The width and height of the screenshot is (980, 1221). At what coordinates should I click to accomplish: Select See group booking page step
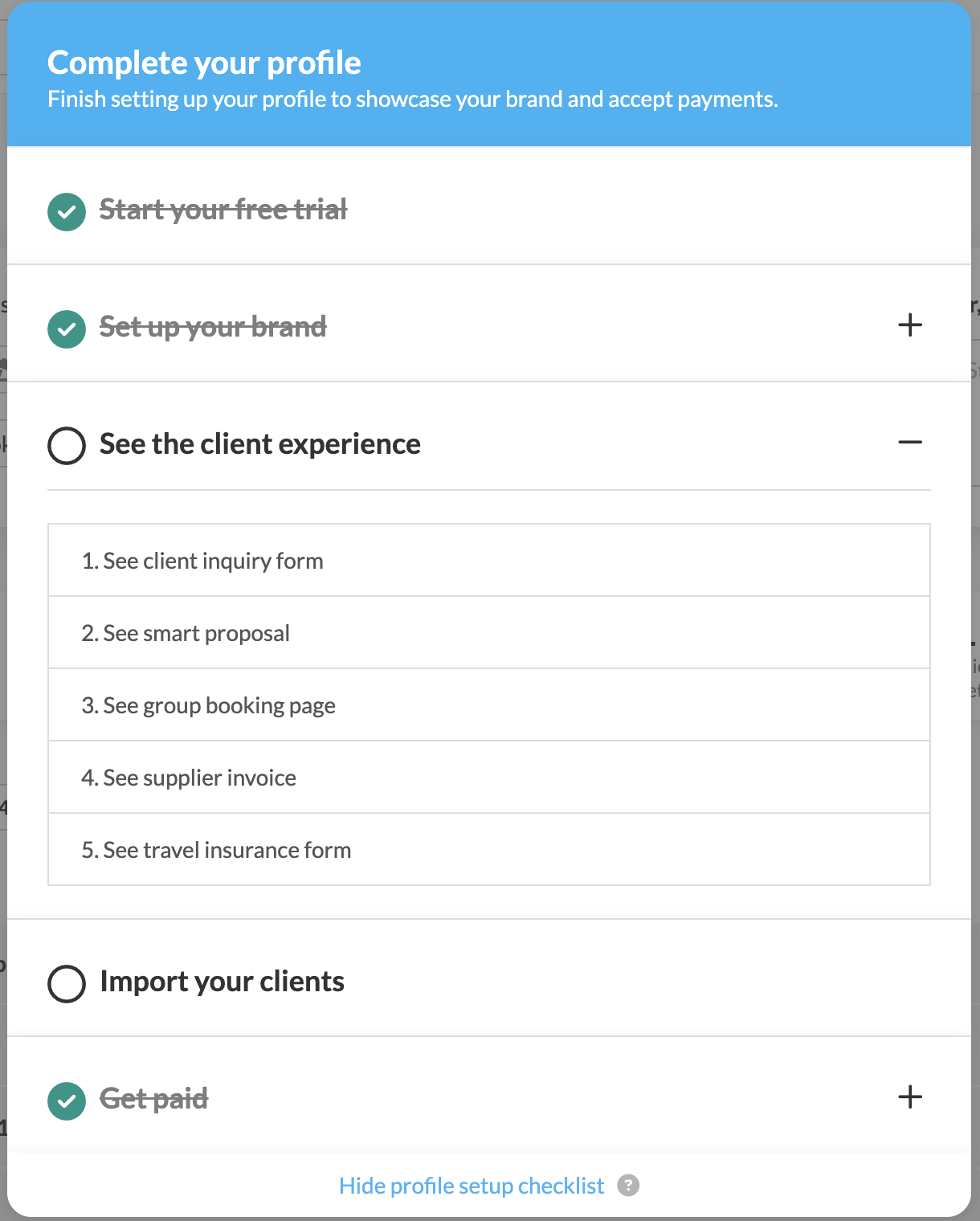point(209,705)
